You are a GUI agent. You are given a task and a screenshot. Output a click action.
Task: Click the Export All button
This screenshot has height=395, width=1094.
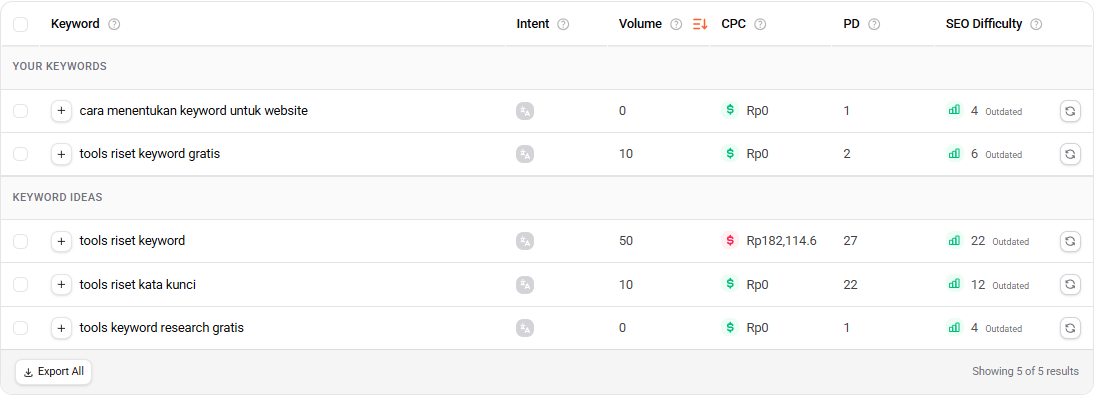click(x=54, y=372)
